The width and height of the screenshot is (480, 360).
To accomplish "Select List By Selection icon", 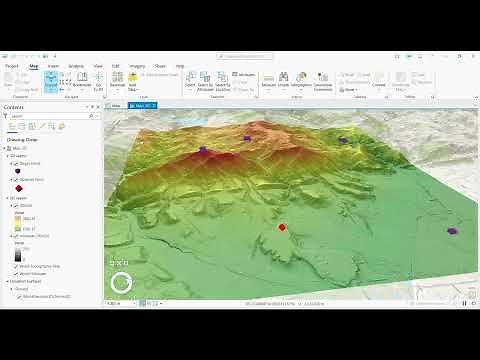I will pos(32,126).
